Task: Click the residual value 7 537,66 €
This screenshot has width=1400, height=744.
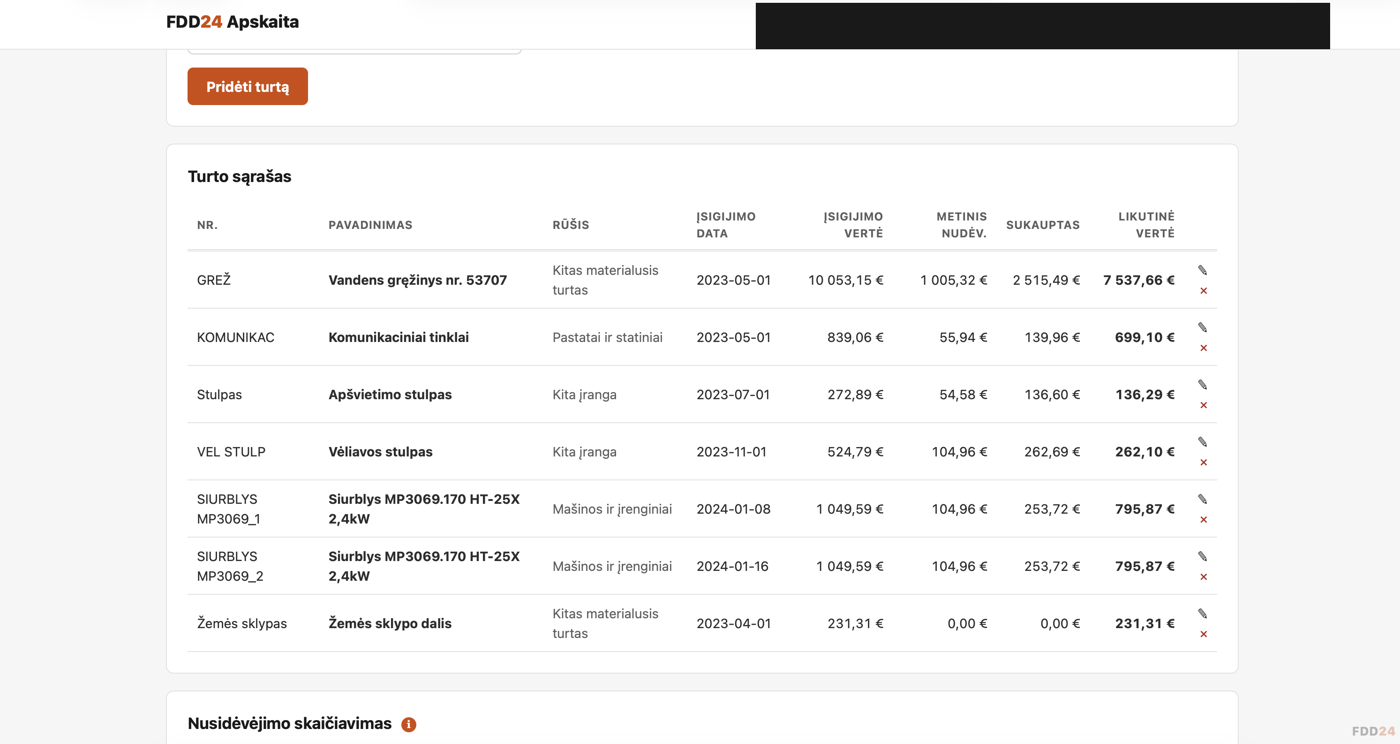Action: point(1139,280)
